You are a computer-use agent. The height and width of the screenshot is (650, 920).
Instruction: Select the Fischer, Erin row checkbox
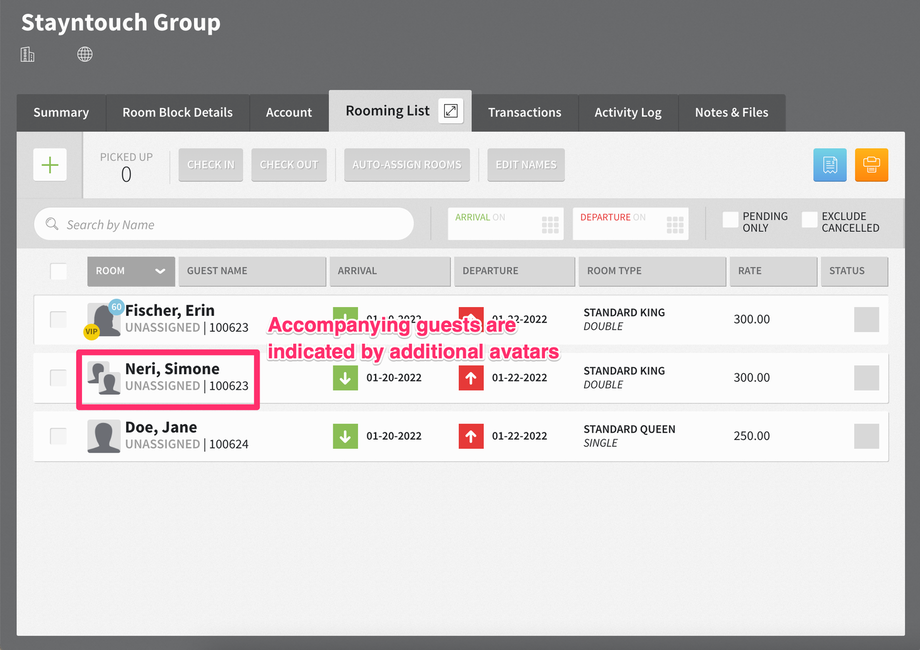click(58, 319)
